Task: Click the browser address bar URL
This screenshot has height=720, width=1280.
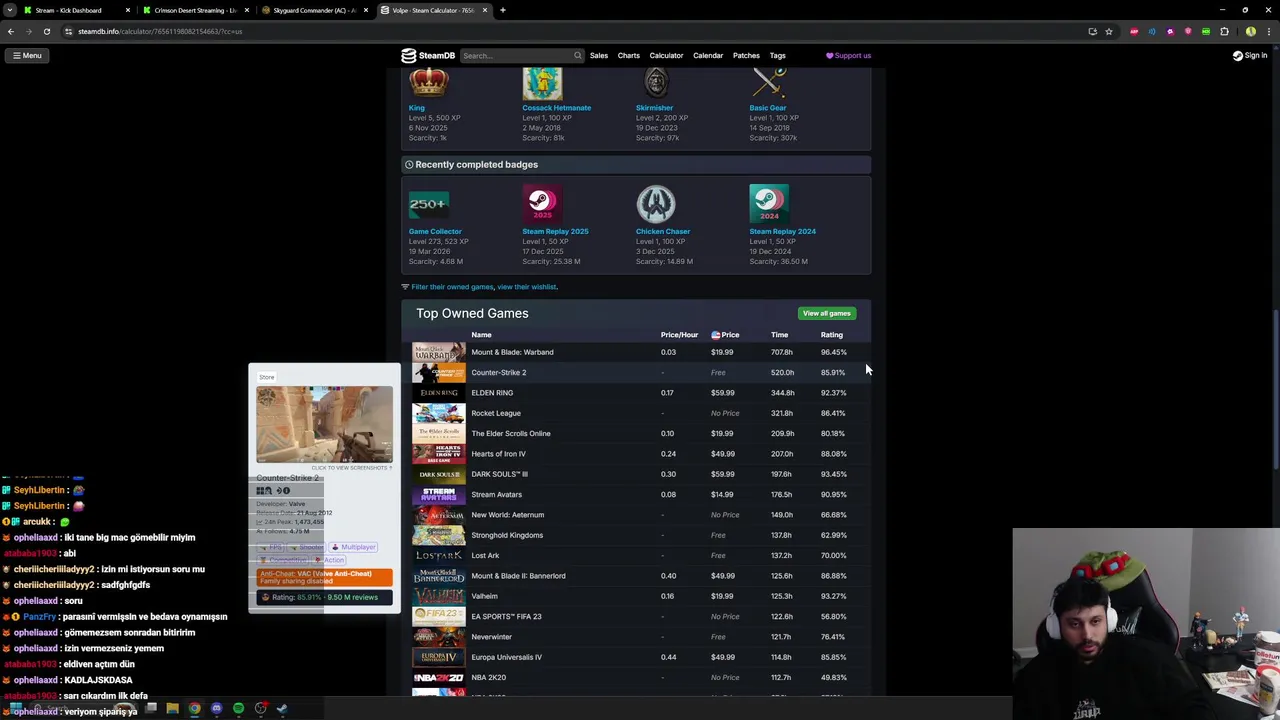Action: click(160, 31)
